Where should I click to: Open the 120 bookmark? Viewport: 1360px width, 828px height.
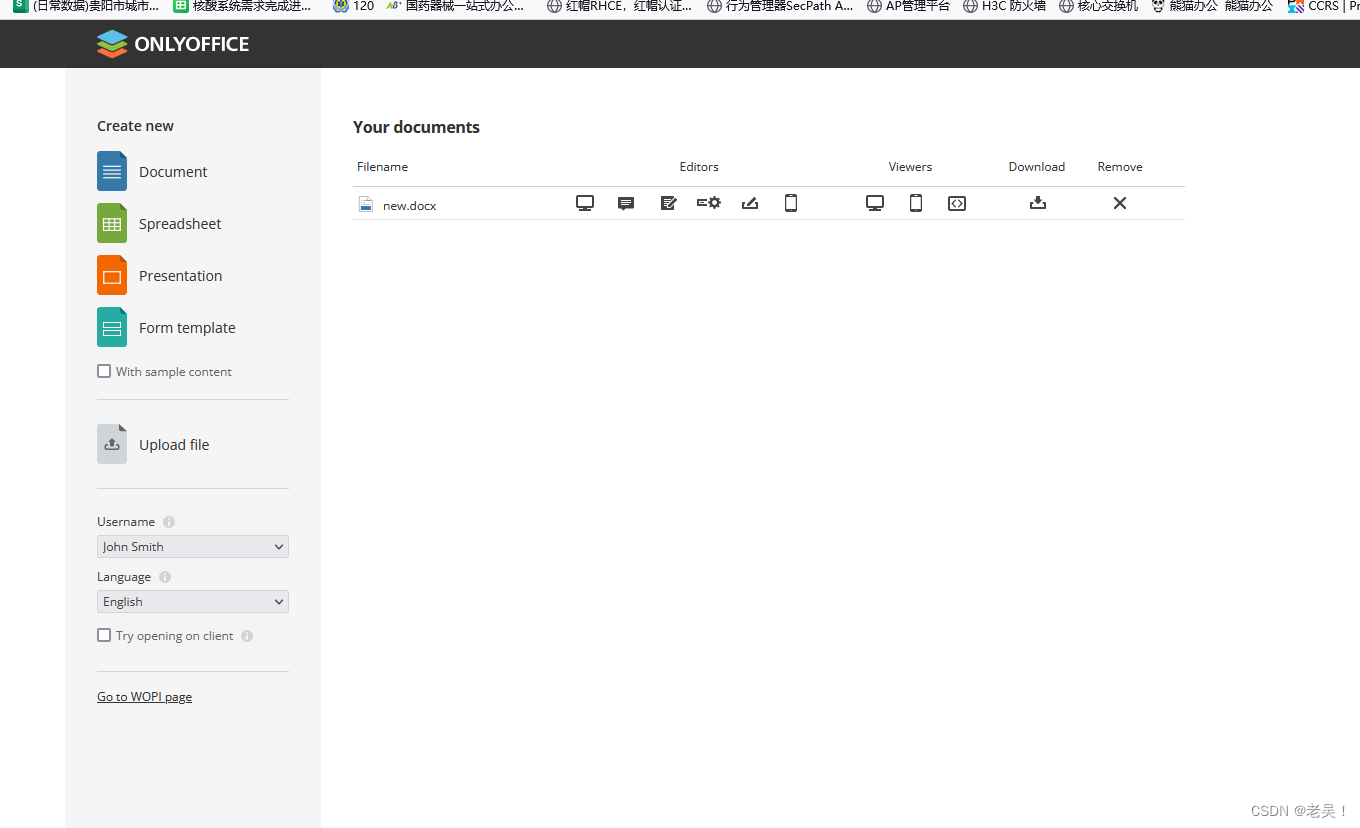tap(354, 6)
